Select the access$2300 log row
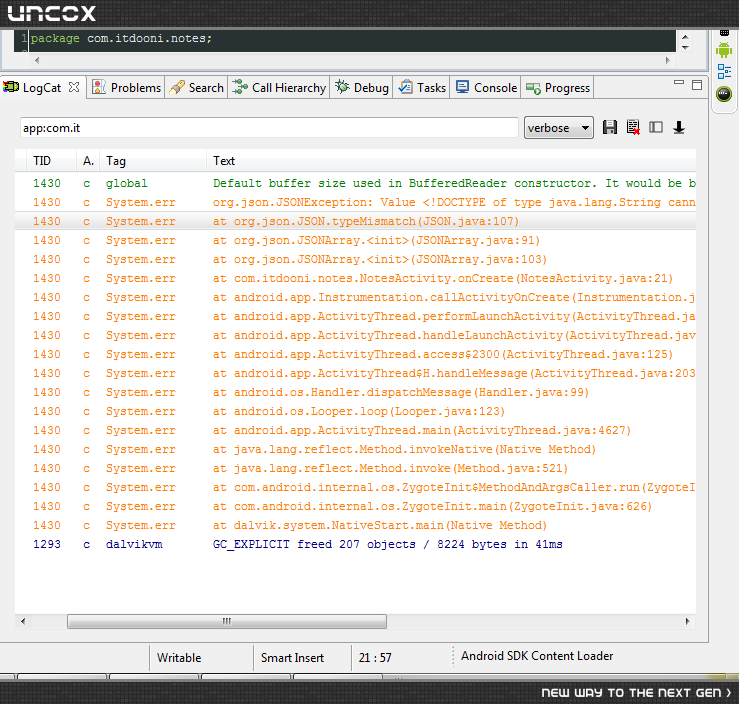The height and width of the screenshot is (704, 739). 355,354
